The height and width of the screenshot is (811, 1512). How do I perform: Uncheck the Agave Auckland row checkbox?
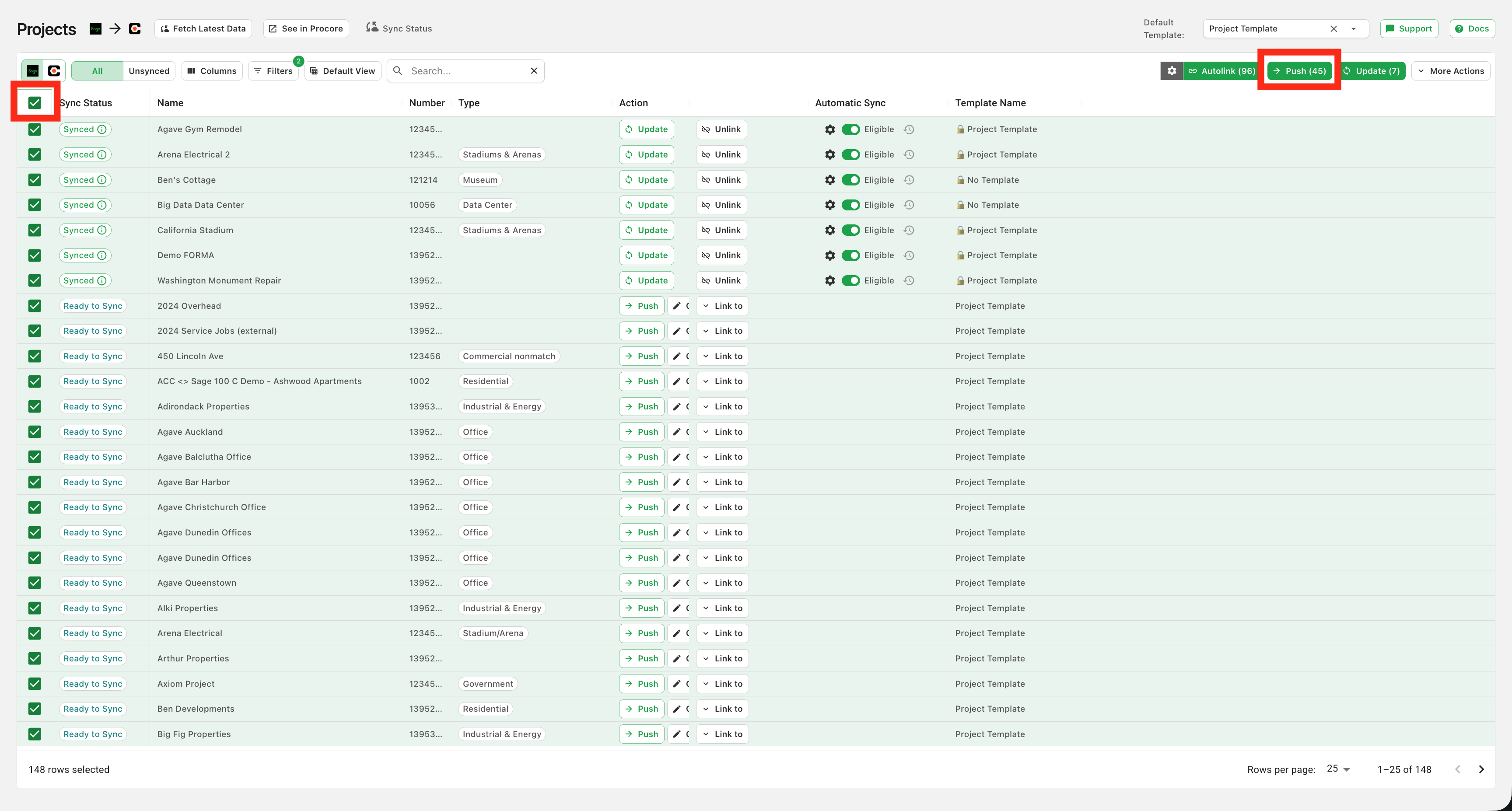(35, 432)
